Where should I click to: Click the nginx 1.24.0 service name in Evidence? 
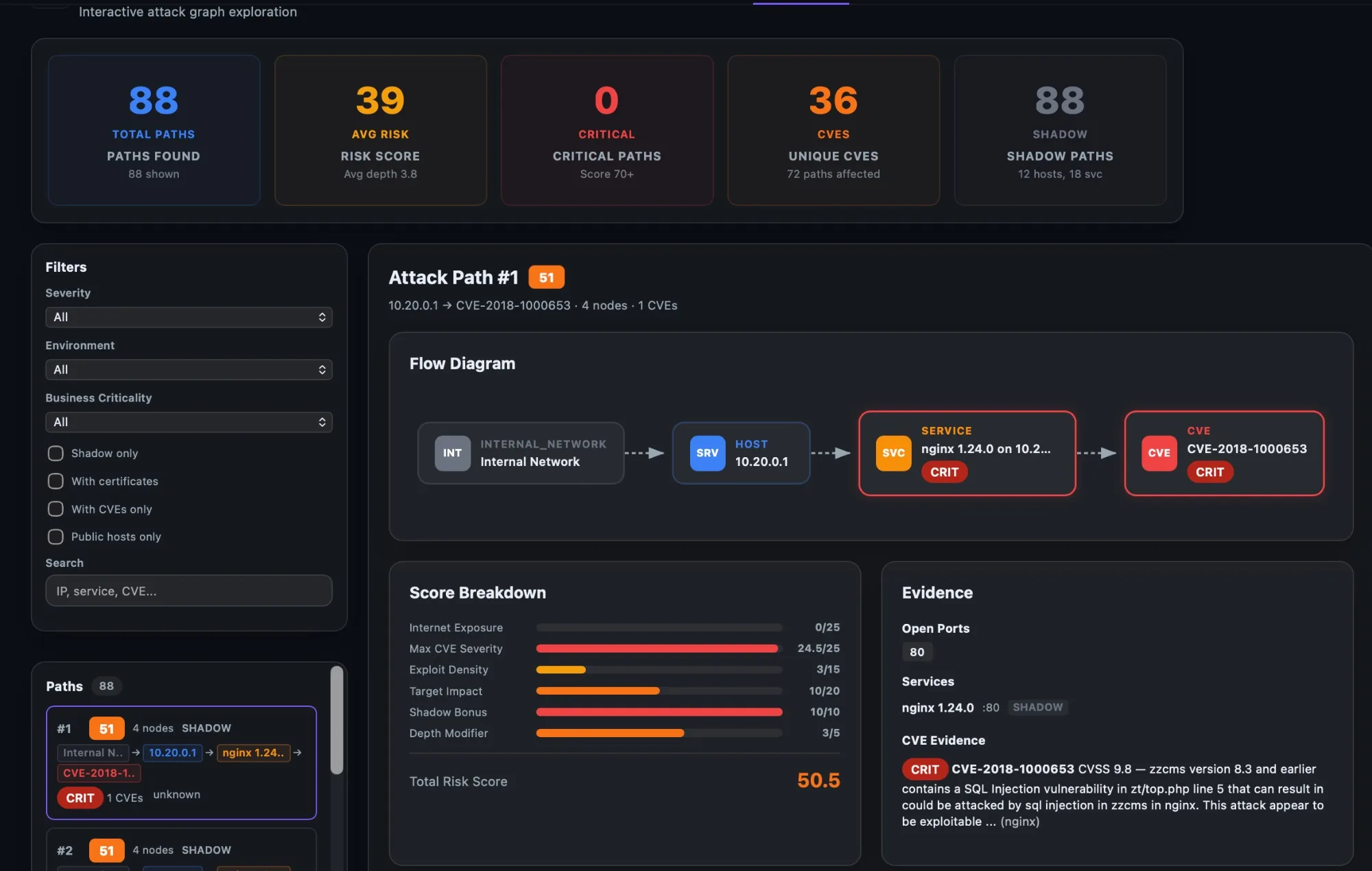click(937, 708)
